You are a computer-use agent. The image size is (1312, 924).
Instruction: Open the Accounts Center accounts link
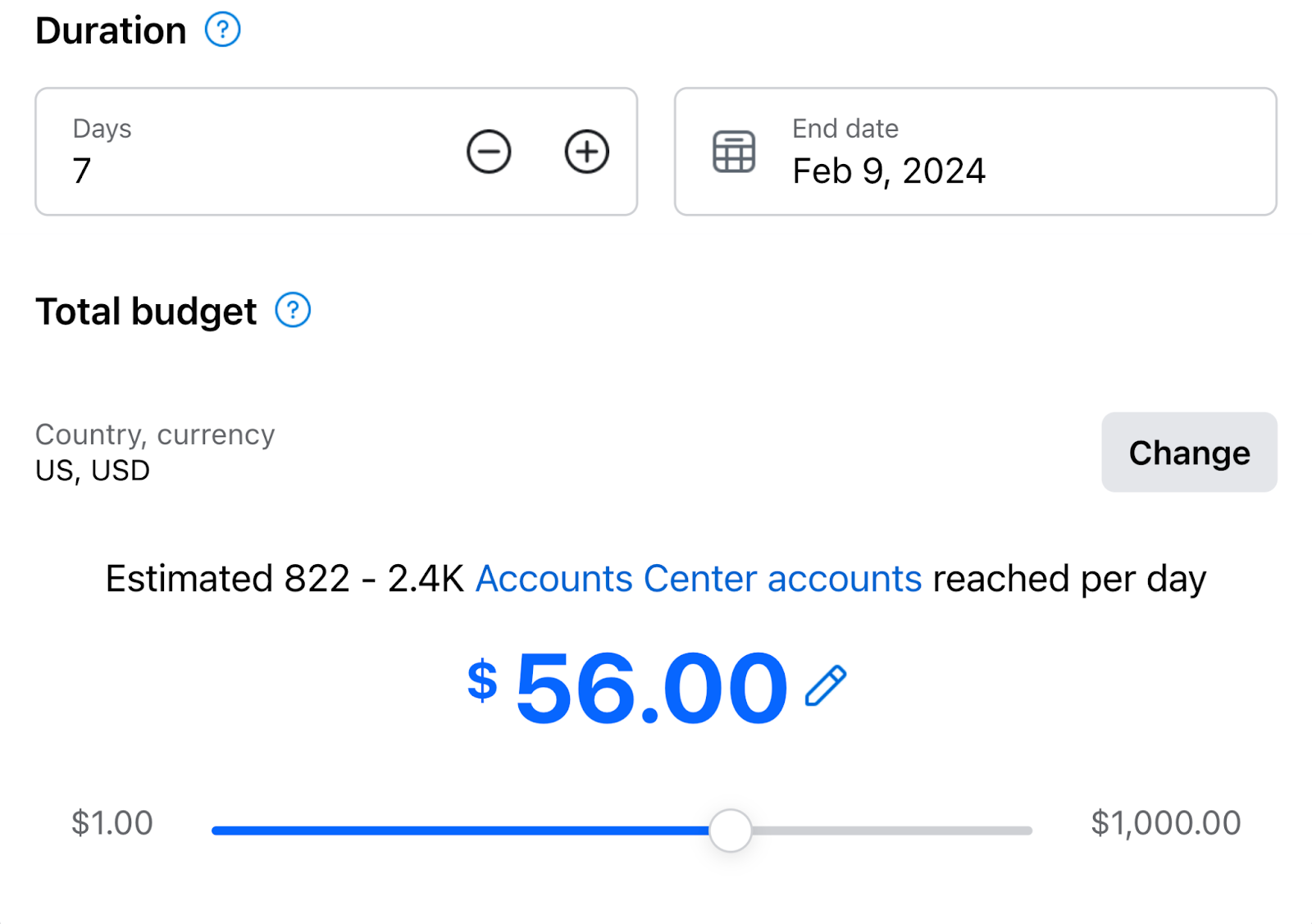tap(699, 578)
